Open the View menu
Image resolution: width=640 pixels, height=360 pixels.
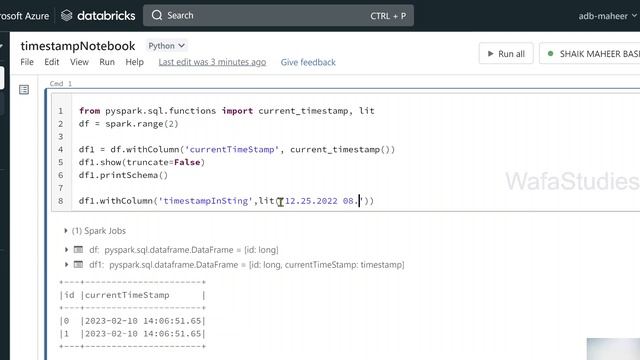pyautogui.click(x=79, y=62)
